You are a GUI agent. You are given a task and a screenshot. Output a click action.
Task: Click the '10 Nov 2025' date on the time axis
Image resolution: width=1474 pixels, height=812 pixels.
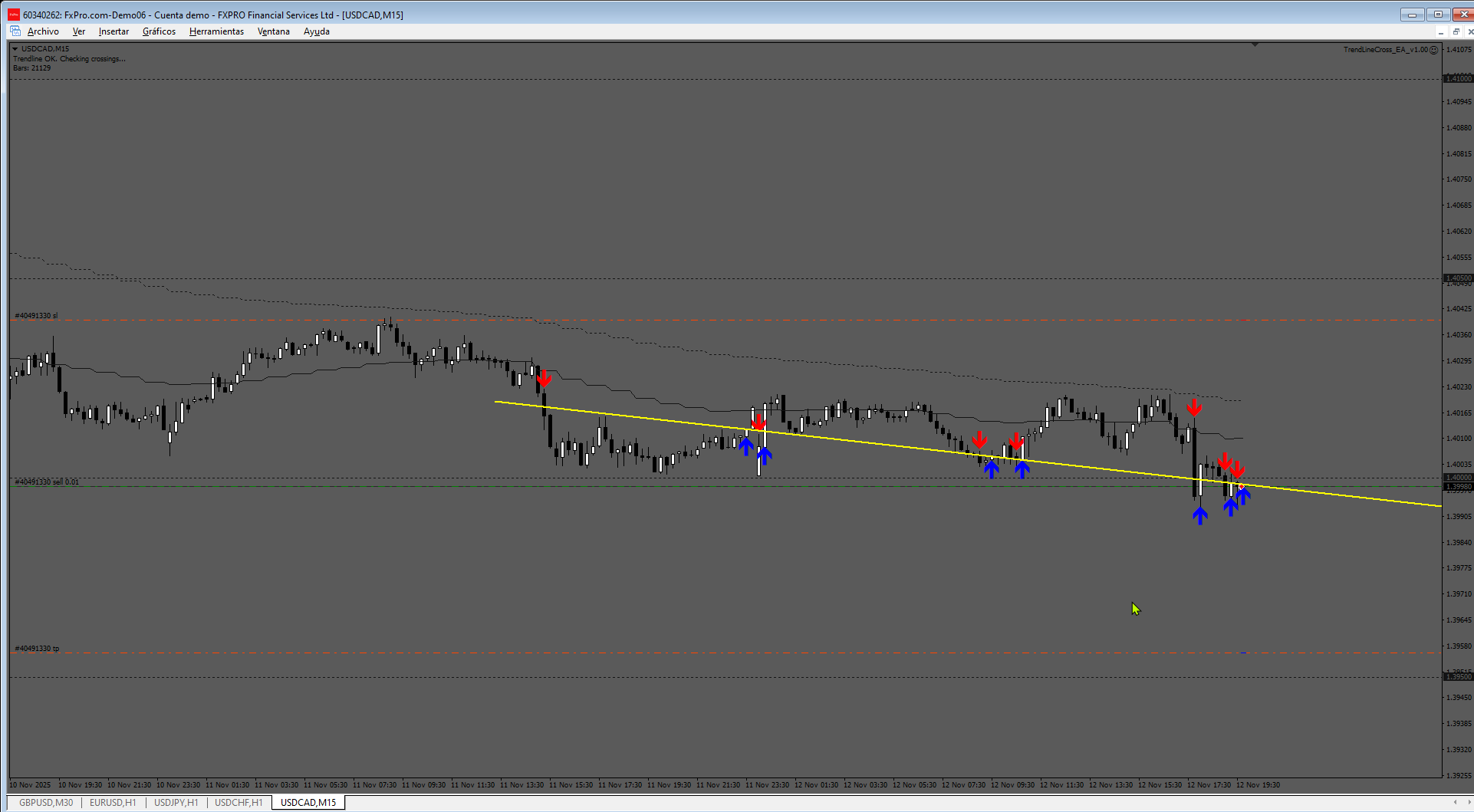(30, 785)
